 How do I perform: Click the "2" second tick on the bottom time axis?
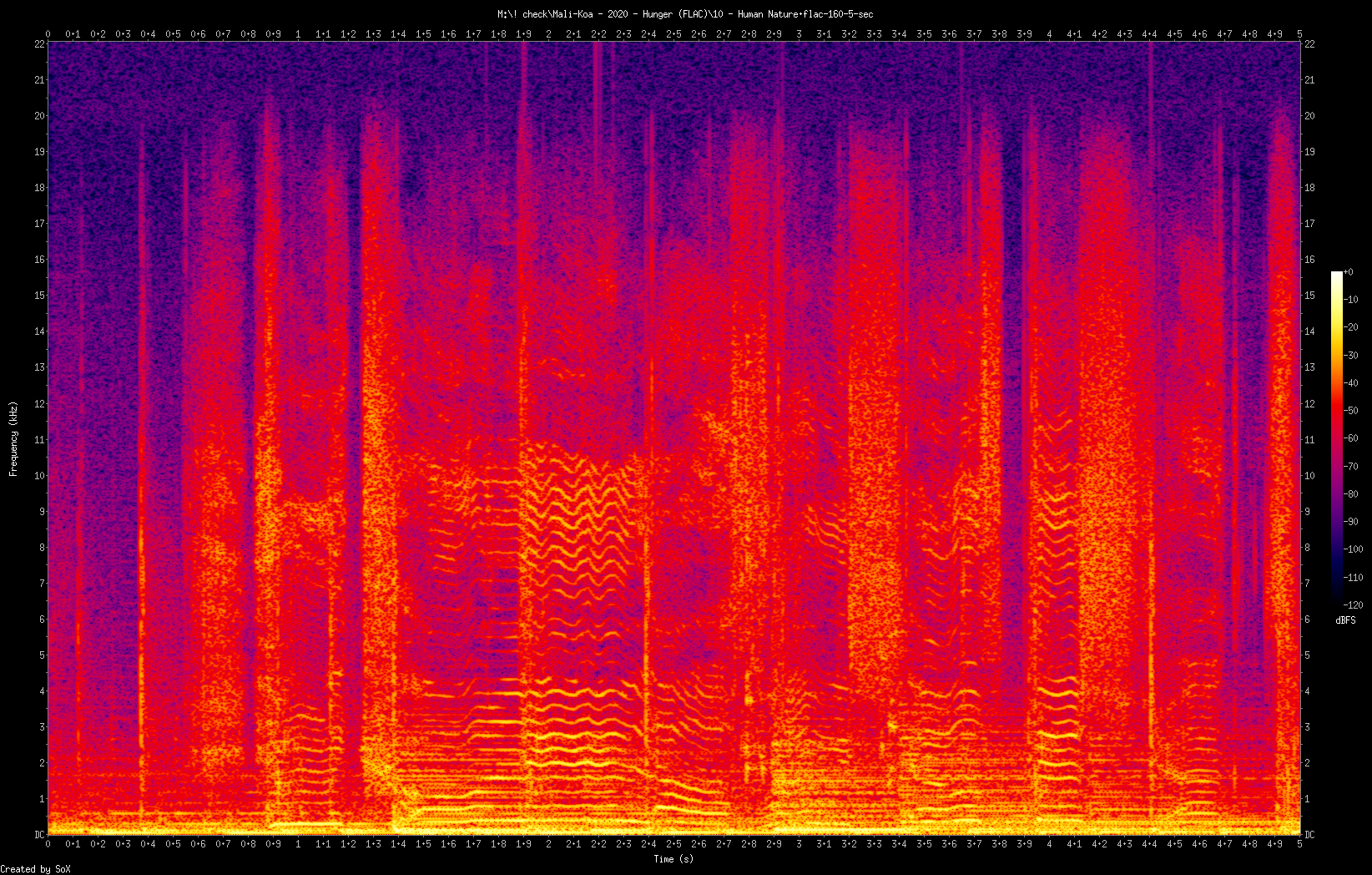point(548,844)
